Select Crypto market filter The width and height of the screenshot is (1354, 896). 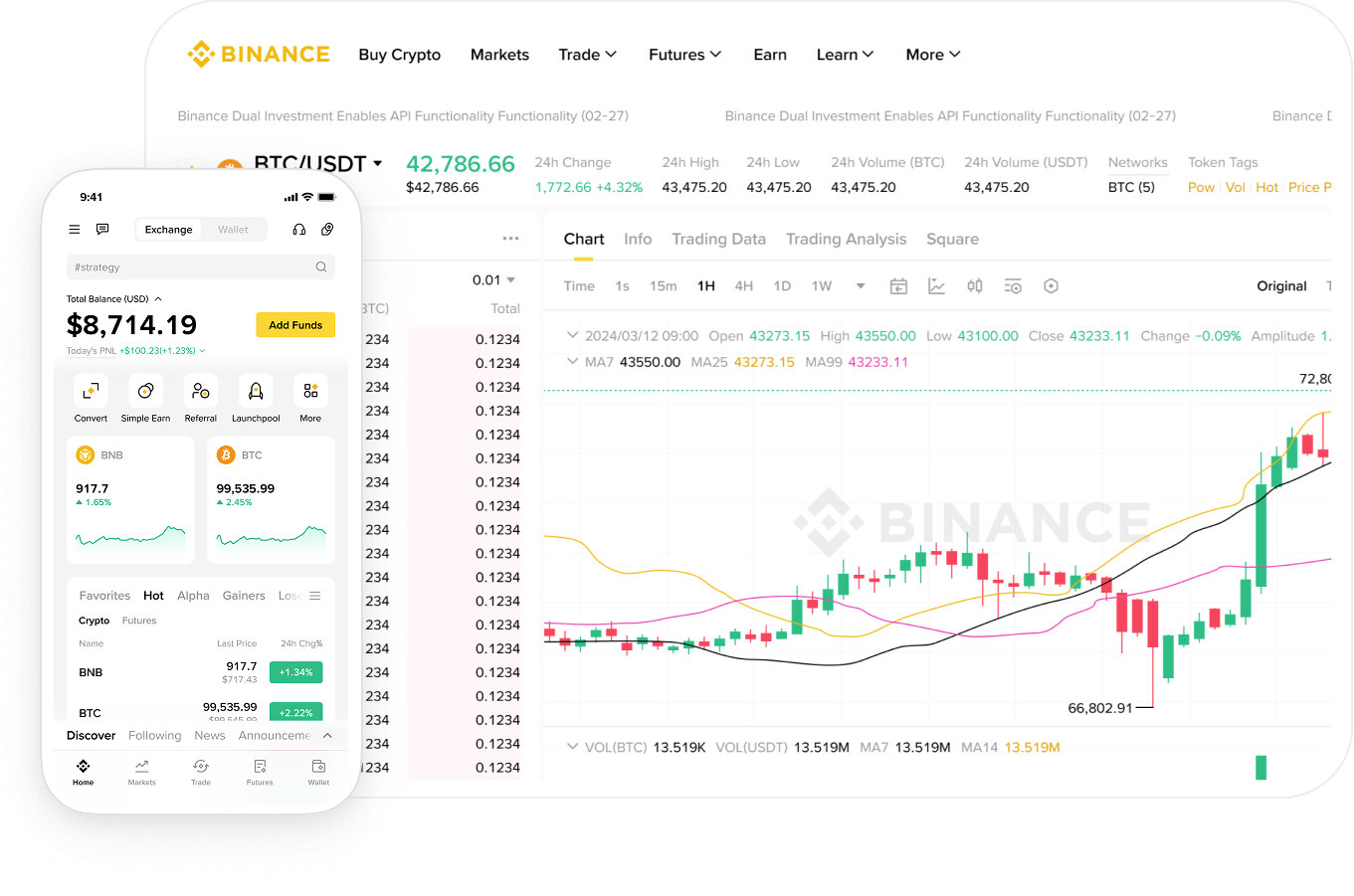tap(95, 621)
